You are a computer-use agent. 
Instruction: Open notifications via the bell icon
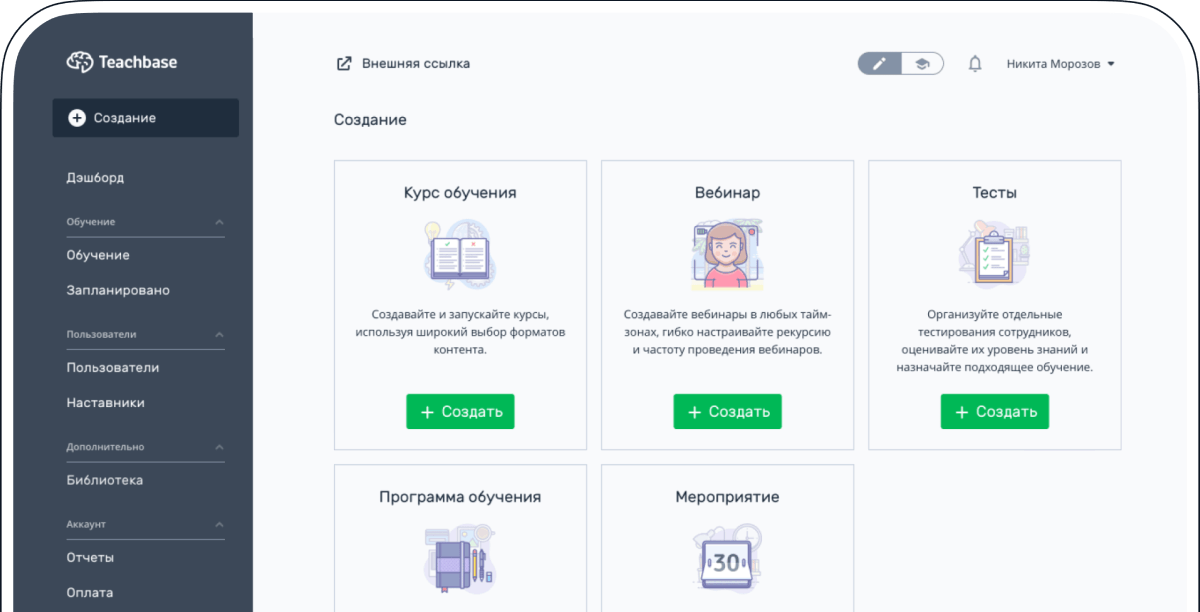pos(974,62)
